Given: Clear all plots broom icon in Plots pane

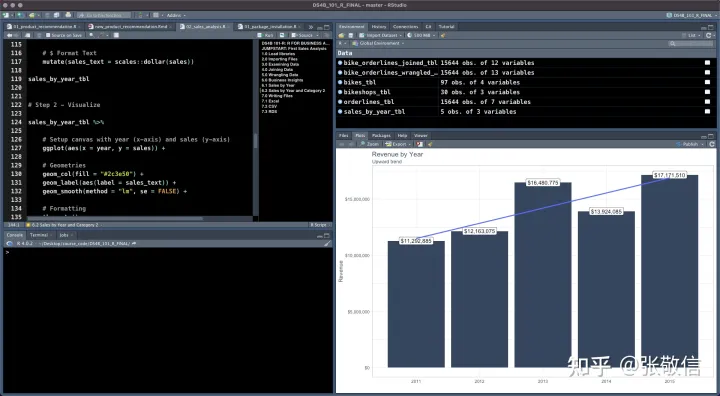Looking at the screenshot, I should [430, 144].
